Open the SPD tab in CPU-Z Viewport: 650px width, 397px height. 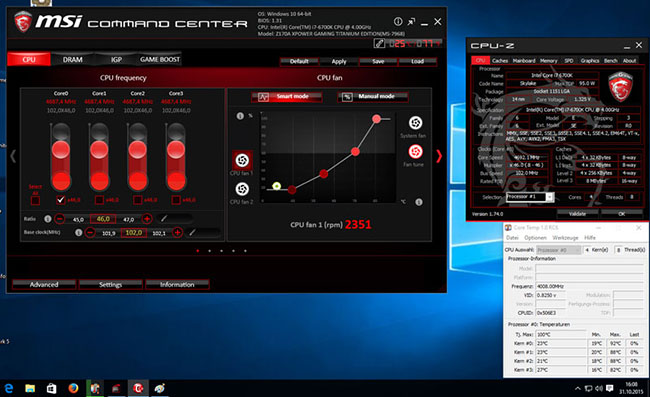click(x=569, y=61)
